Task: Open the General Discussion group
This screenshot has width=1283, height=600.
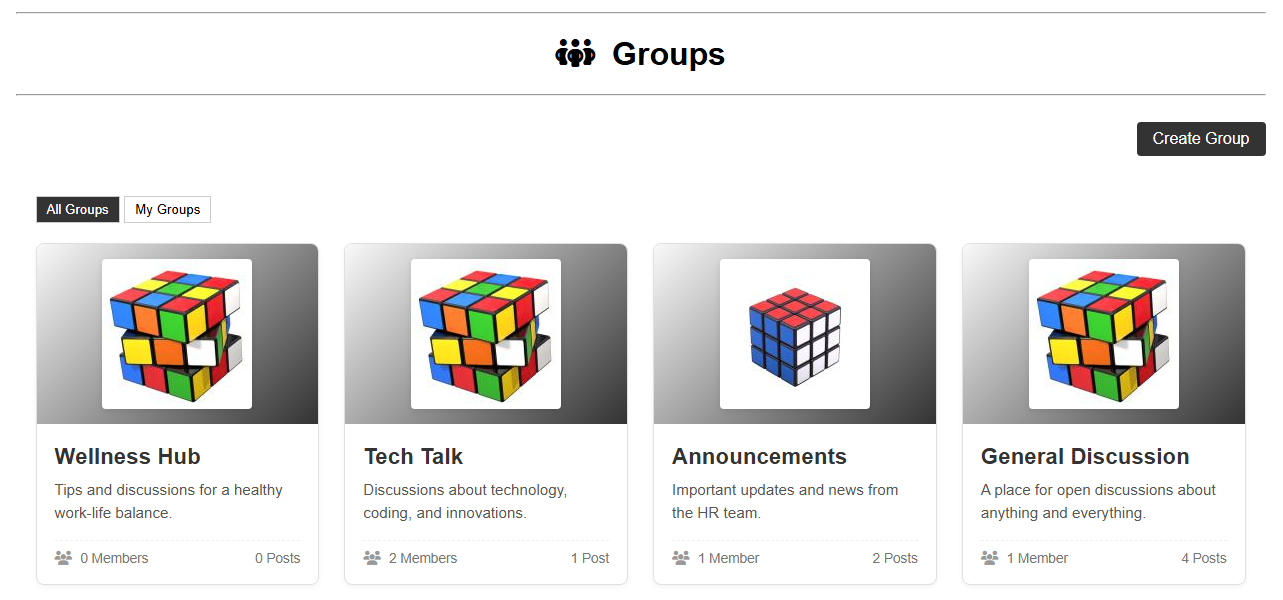Action: pyautogui.click(x=1084, y=456)
